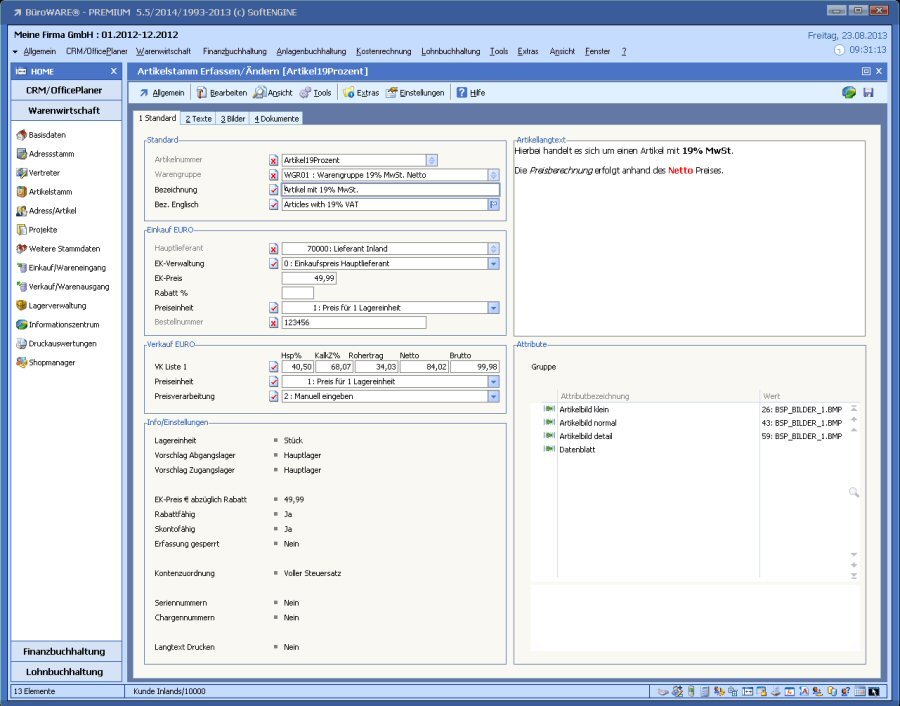Image resolution: width=900 pixels, height=706 pixels.
Task: Click the globe icon in the toolbar
Action: click(849, 92)
